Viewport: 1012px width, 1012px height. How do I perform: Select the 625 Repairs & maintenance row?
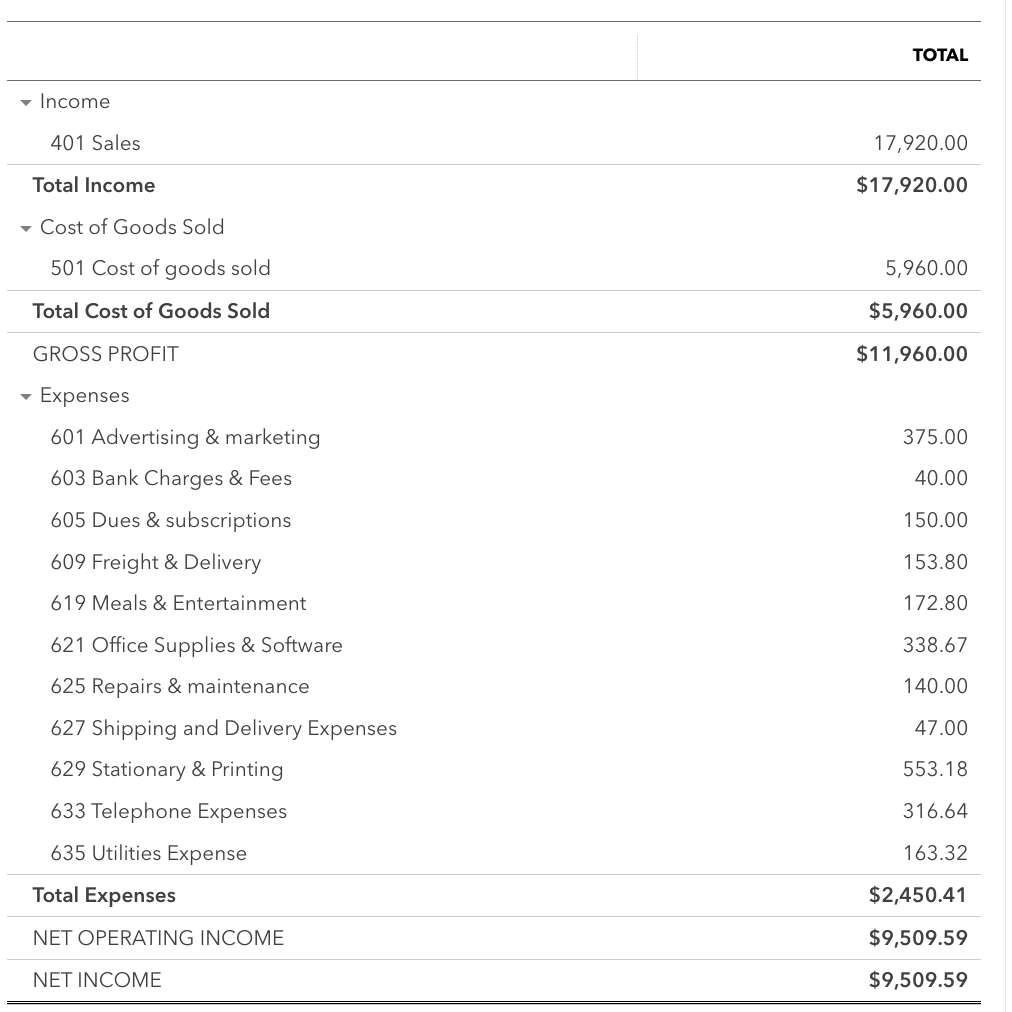point(180,686)
